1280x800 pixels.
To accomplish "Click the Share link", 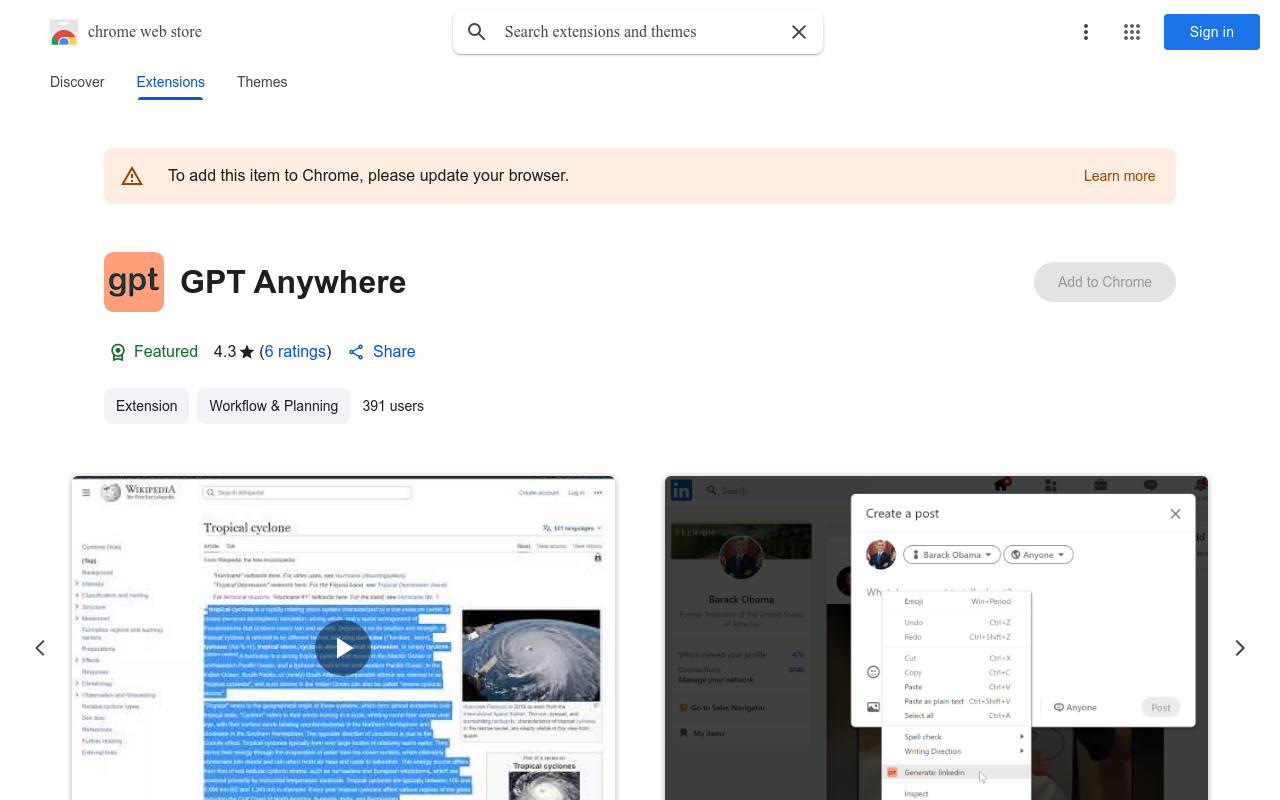I will tap(381, 352).
